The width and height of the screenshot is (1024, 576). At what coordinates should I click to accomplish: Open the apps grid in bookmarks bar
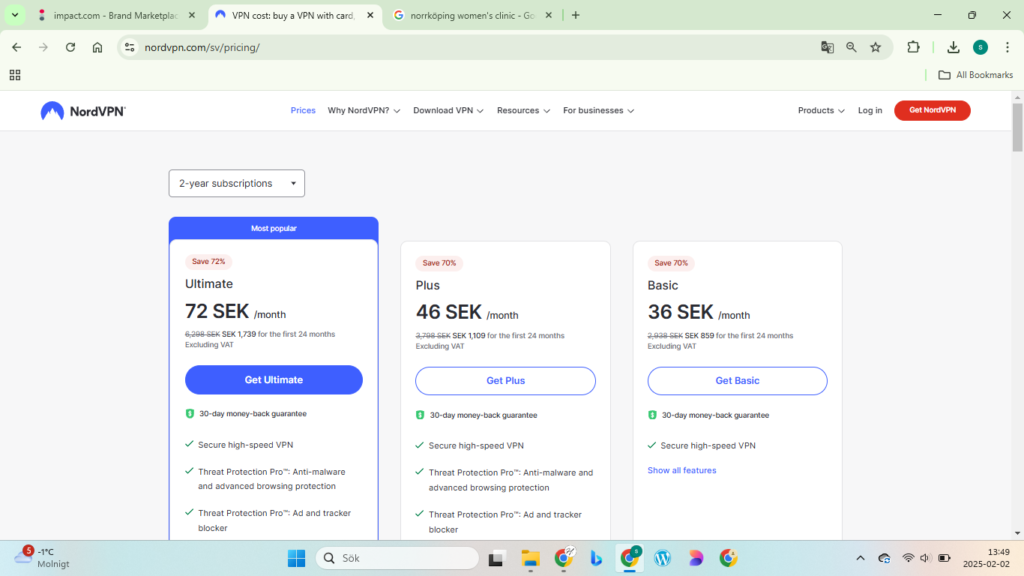click(x=15, y=75)
